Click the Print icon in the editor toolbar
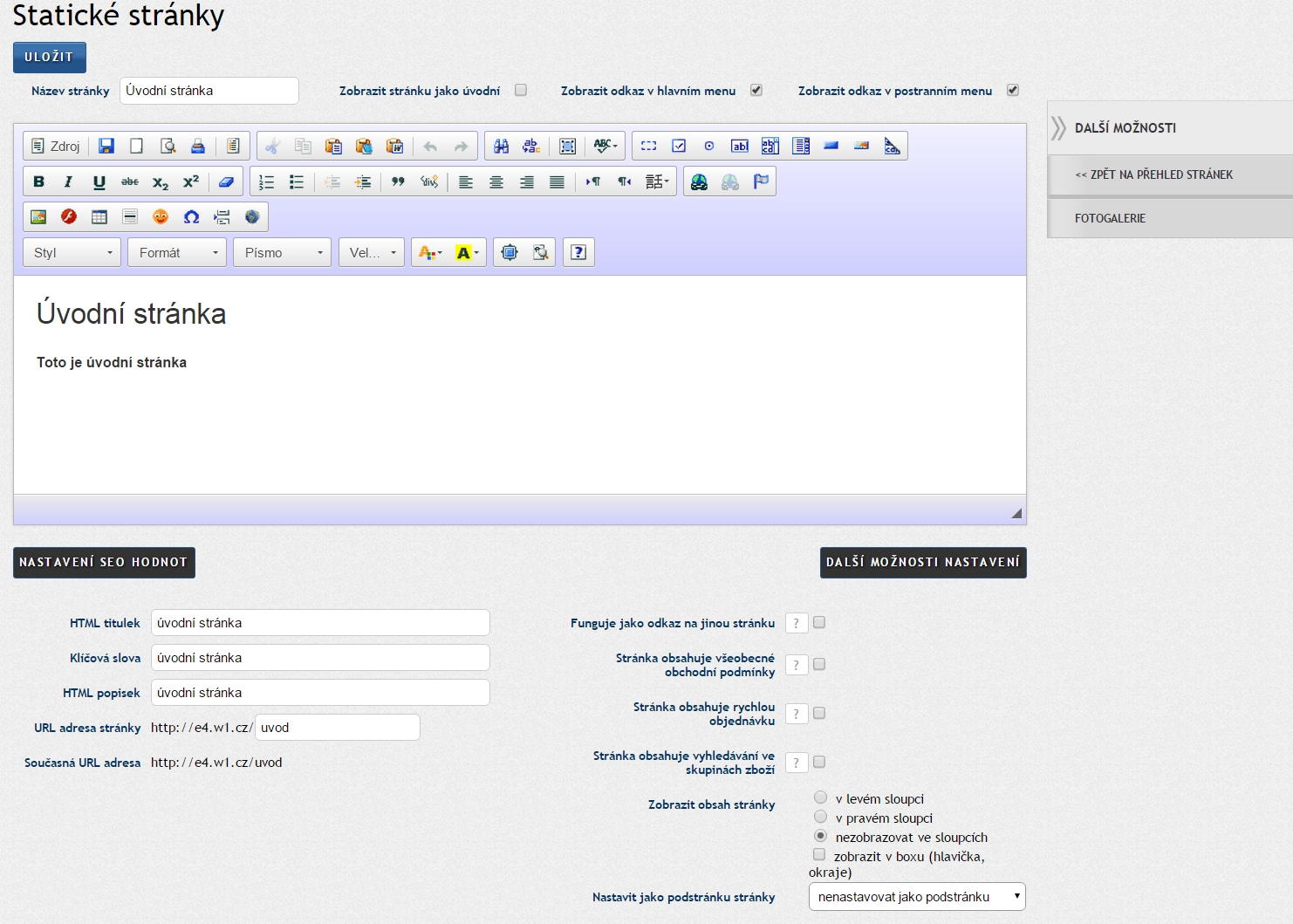This screenshot has height=924, width=1293. point(198,146)
